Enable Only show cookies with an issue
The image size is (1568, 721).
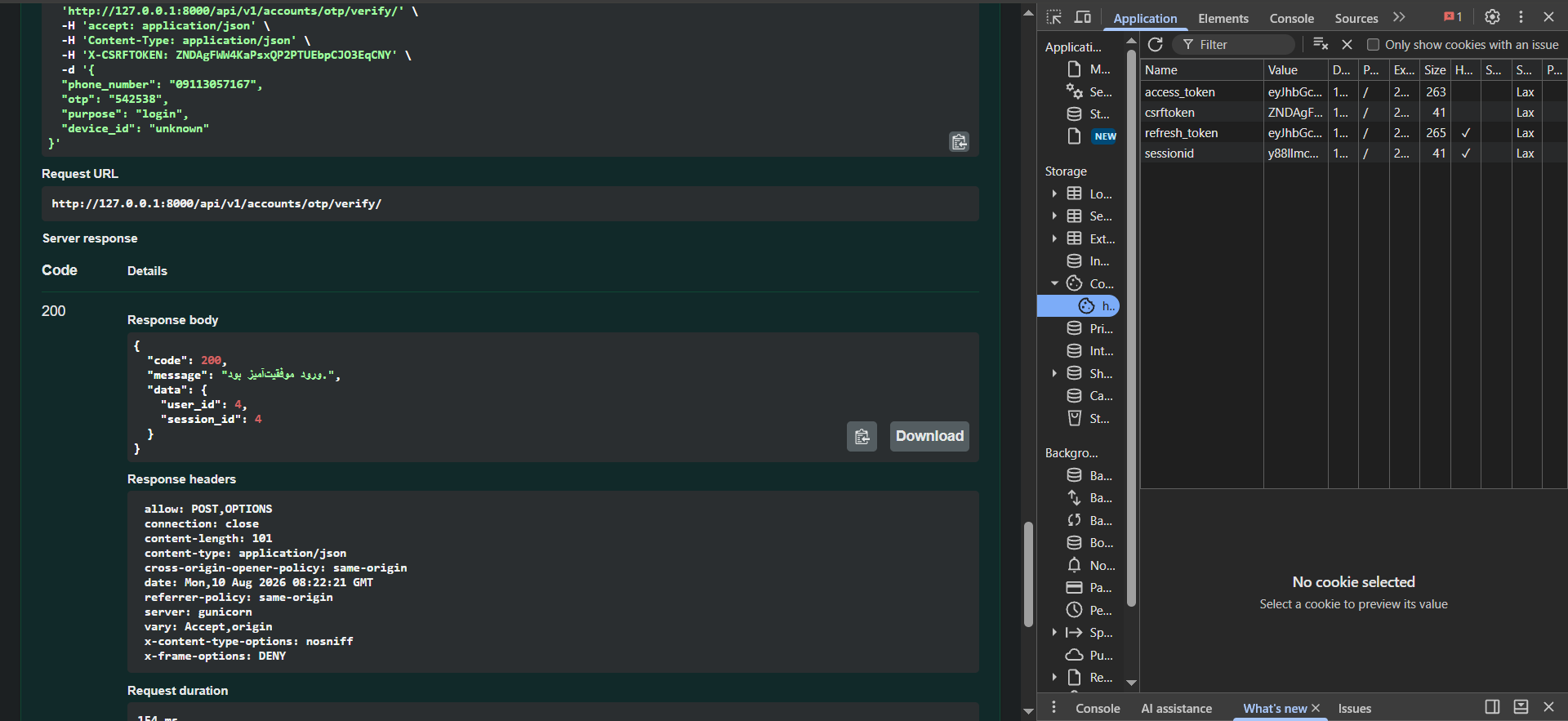[1373, 45]
